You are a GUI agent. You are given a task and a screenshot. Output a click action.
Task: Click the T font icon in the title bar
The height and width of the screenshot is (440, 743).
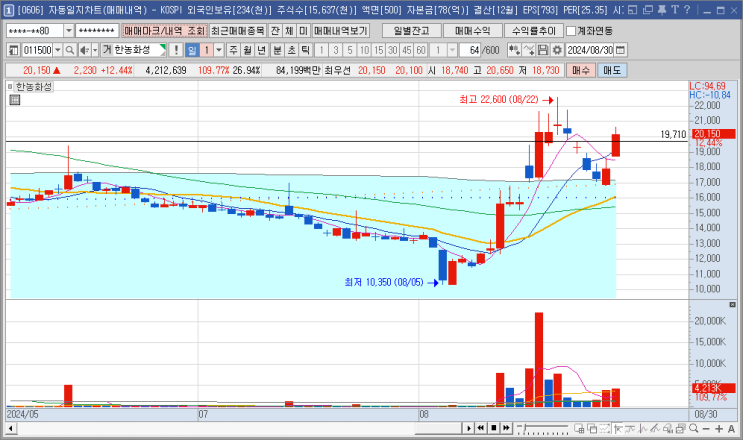pyautogui.click(x=675, y=9)
